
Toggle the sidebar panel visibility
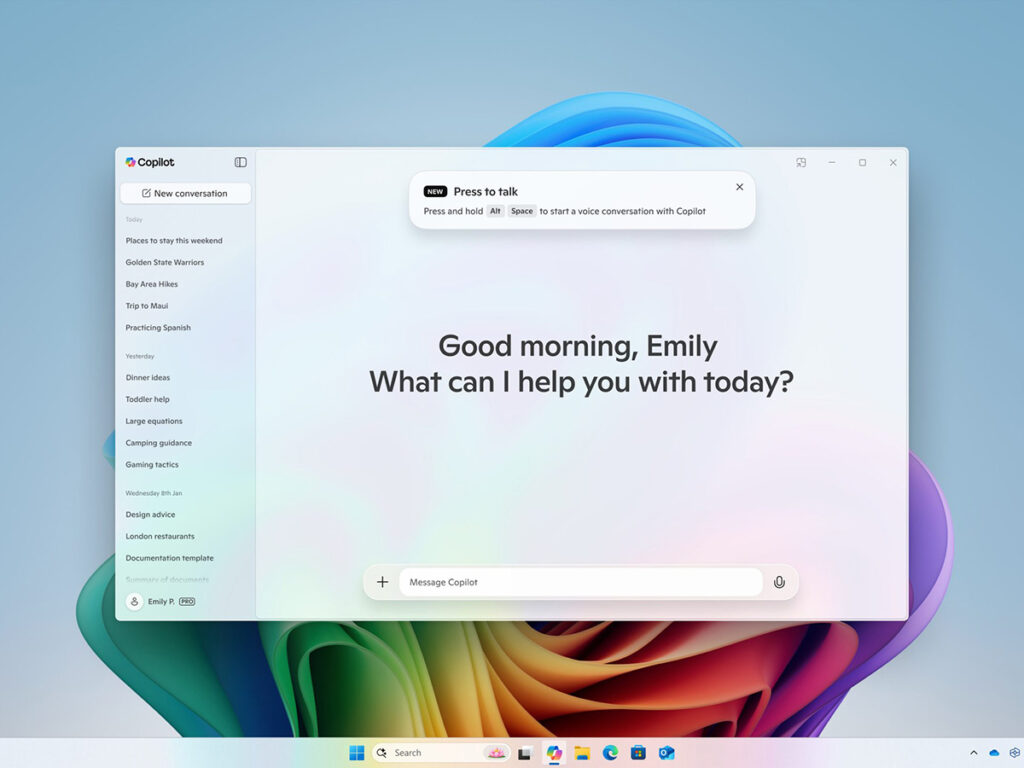[240, 162]
